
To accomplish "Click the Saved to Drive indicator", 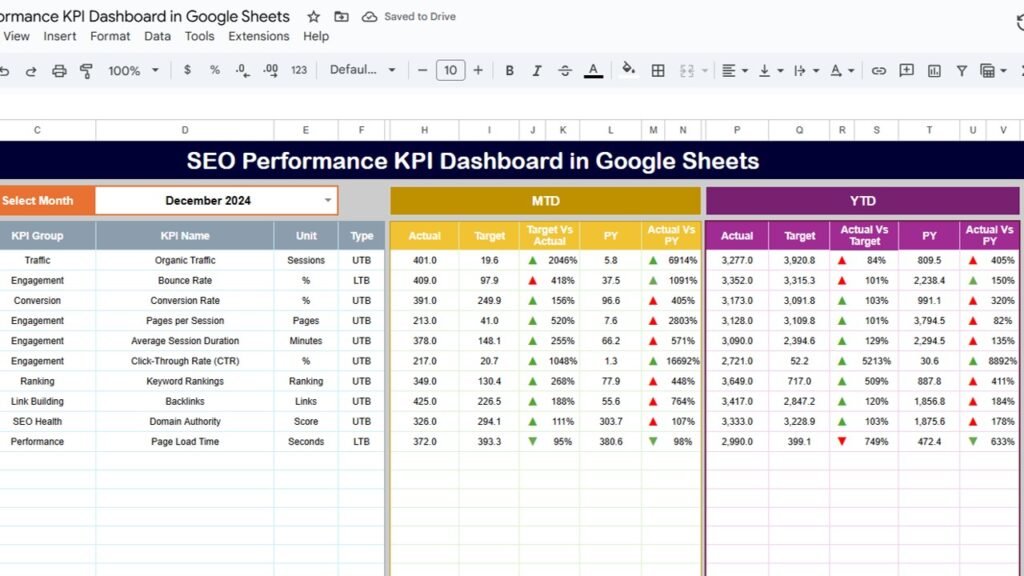I will coord(408,16).
